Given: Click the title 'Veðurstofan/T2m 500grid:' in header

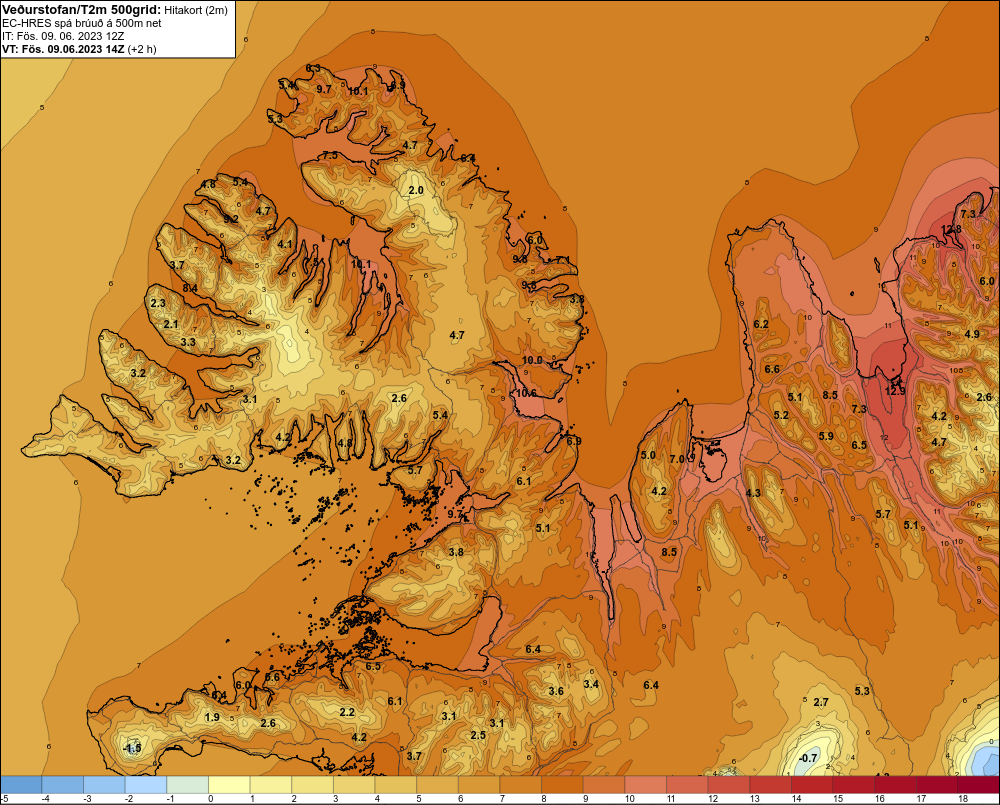Looking at the screenshot, I should (x=82, y=10).
